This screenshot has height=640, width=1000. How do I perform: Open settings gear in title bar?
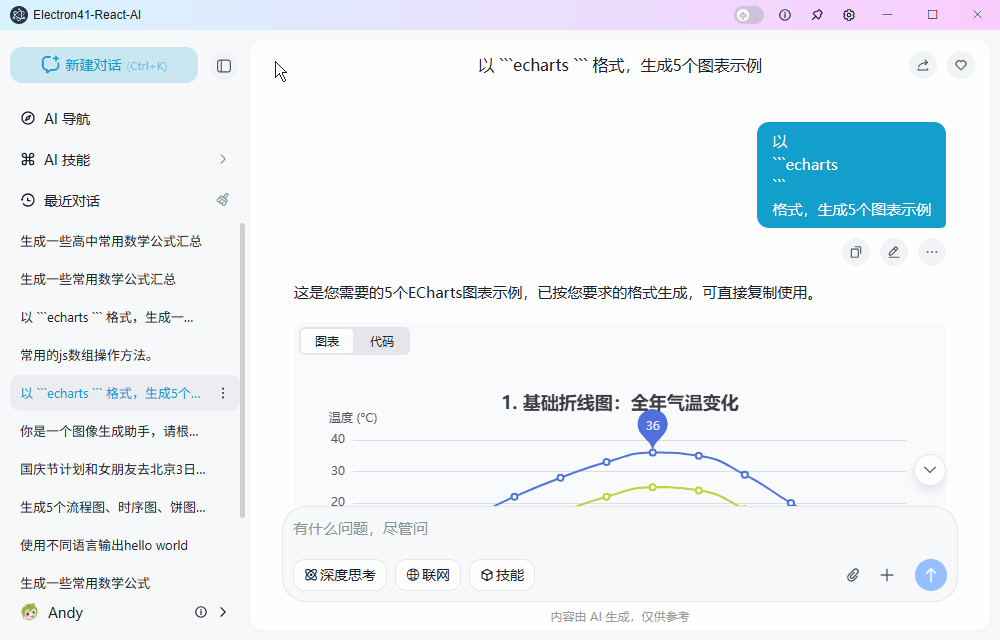click(x=849, y=15)
